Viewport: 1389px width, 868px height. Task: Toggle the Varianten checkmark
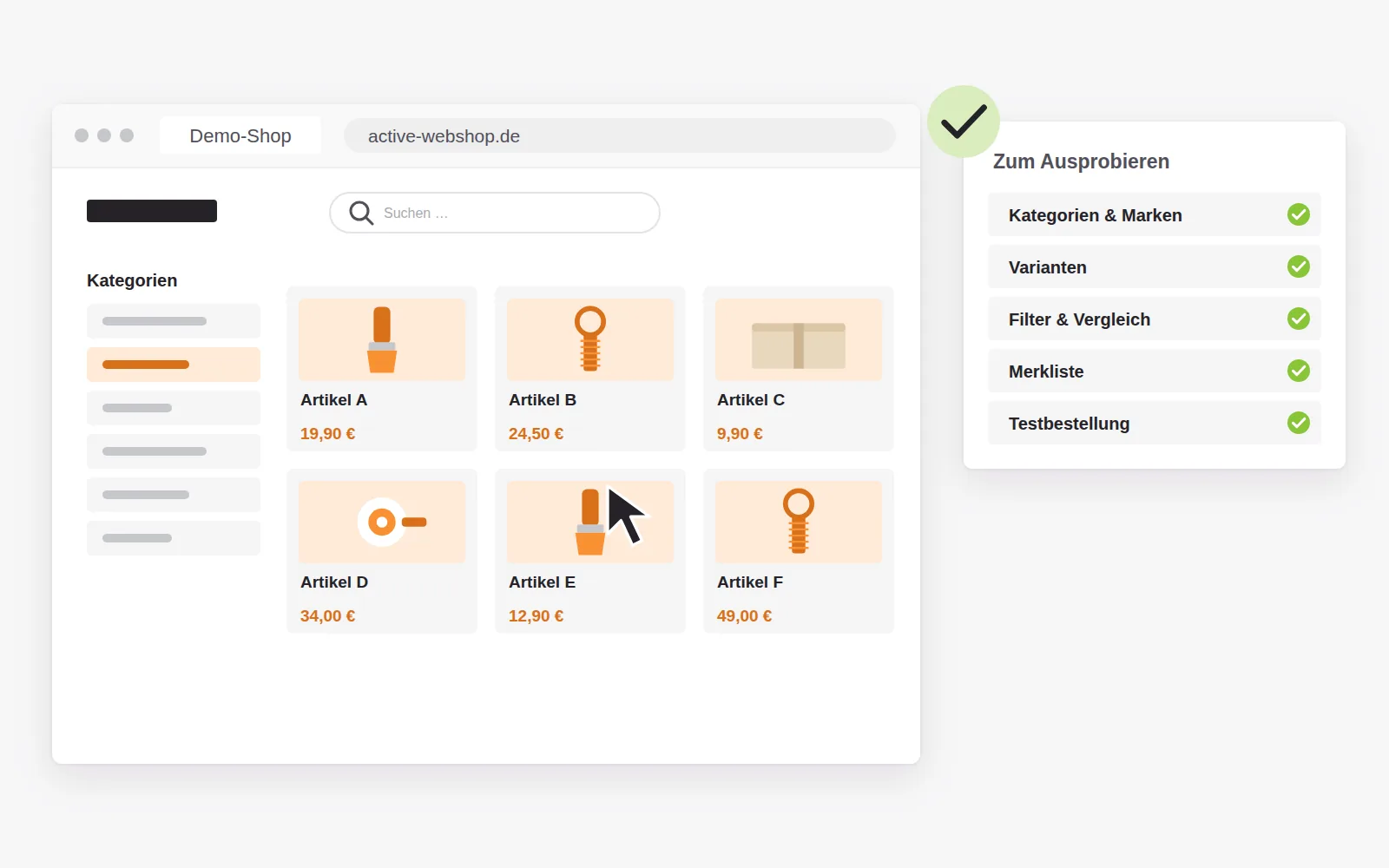[x=1299, y=266]
